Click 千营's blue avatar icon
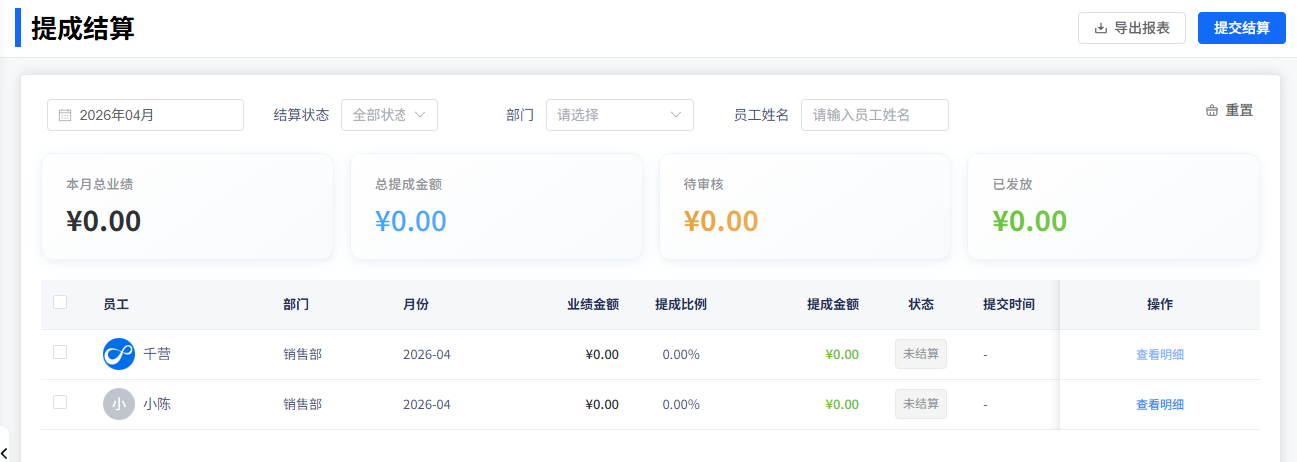 pos(119,354)
